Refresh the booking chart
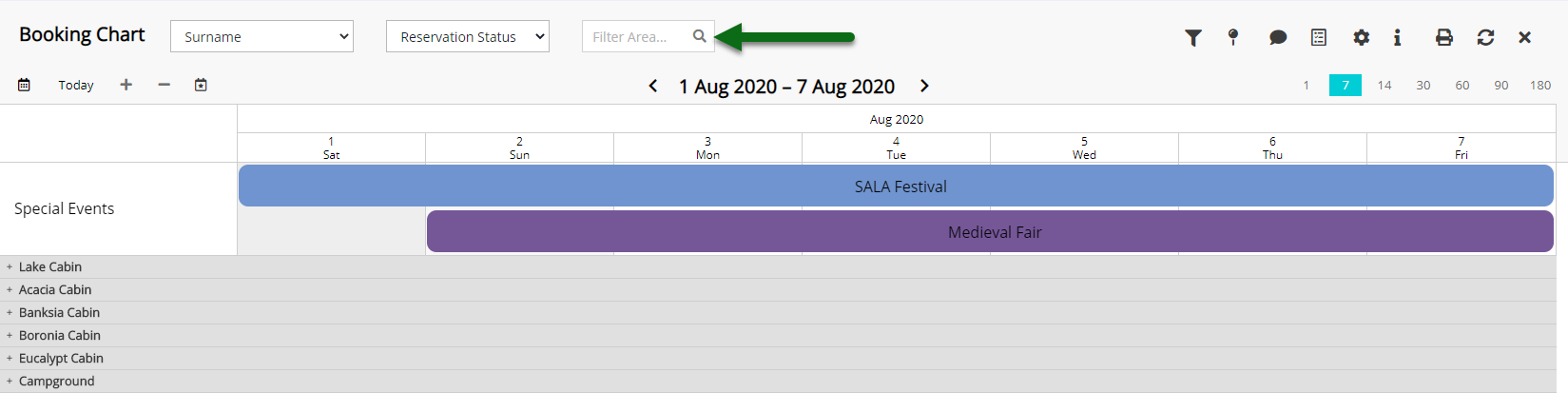The image size is (1568, 393). [1485, 37]
